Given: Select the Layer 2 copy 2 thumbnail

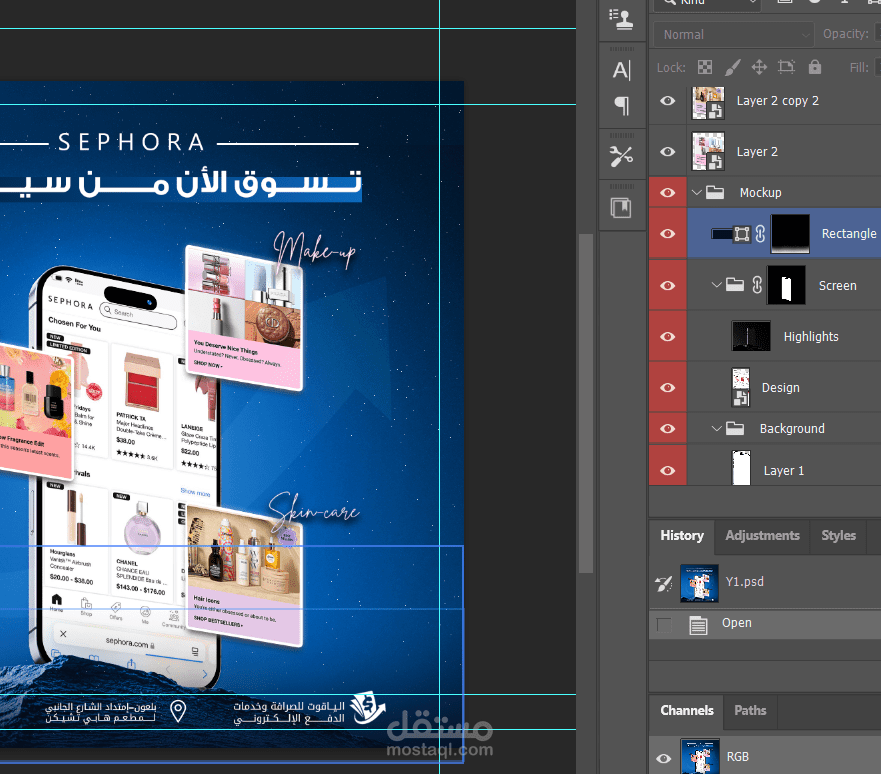Looking at the screenshot, I should (708, 103).
